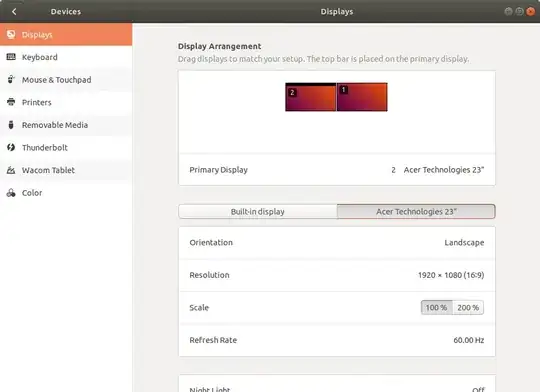The width and height of the screenshot is (540, 392).
Task: Switch to the Built-in display tab
Action: (x=258, y=212)
